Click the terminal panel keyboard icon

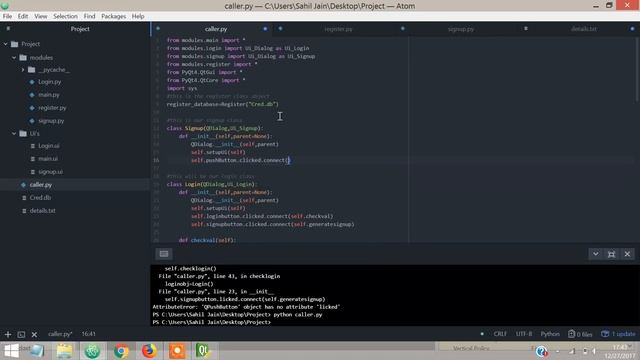click(164, 254)
